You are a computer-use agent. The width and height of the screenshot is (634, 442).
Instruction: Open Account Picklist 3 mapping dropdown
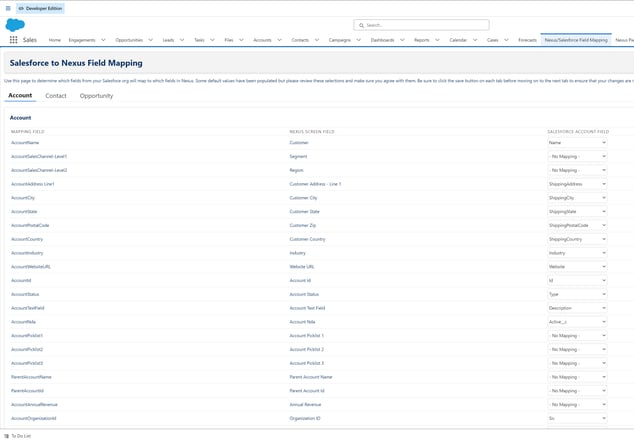coord(577,363)
